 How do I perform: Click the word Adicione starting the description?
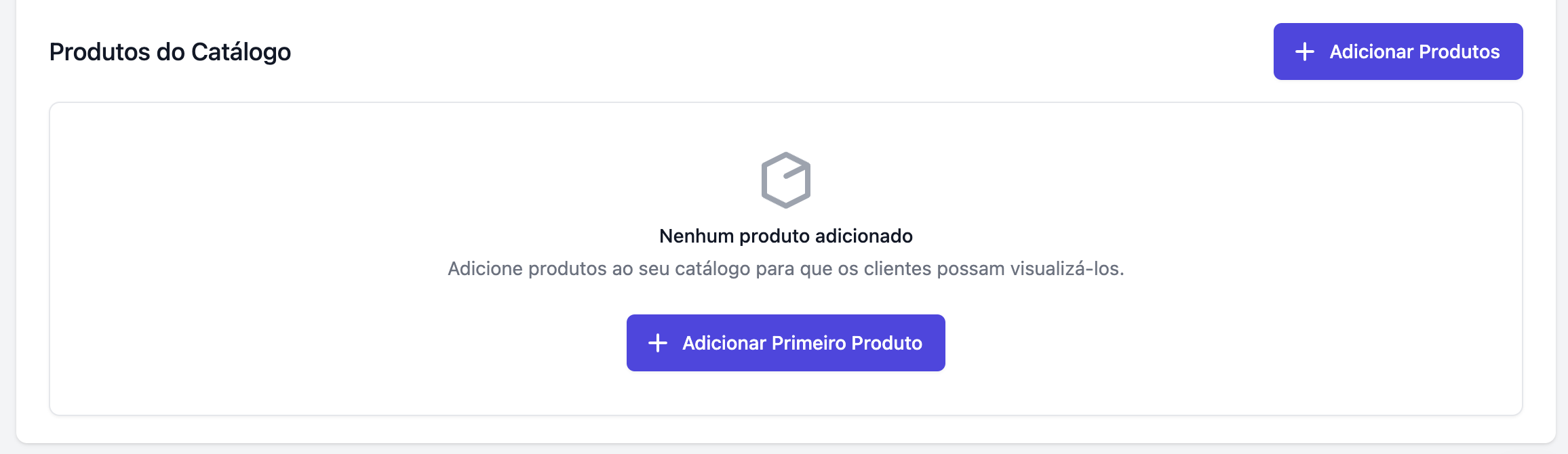click(485, 269)
